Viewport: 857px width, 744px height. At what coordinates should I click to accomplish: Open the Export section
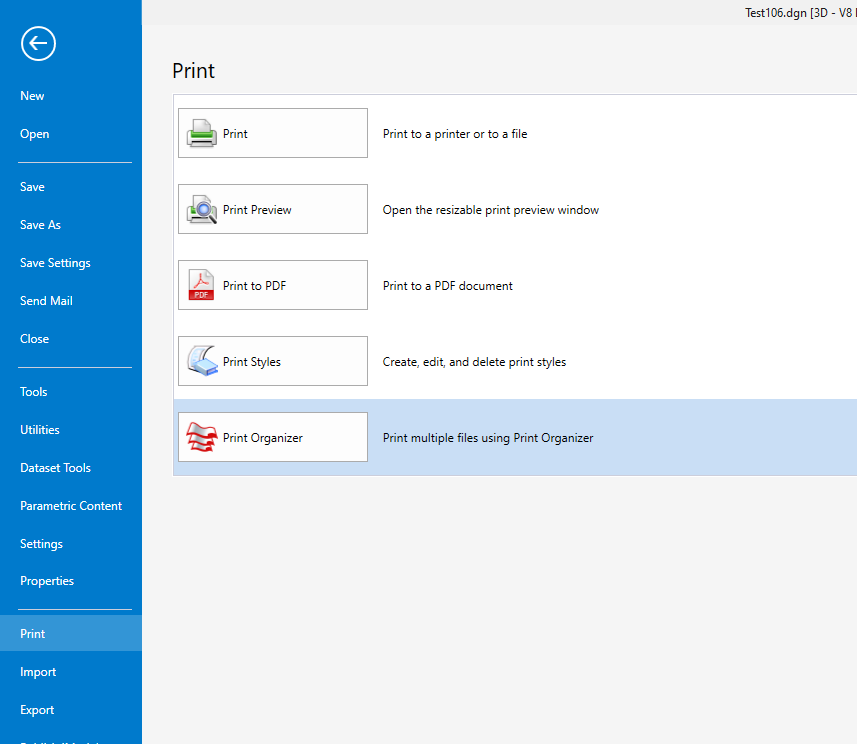click(37, 710)
